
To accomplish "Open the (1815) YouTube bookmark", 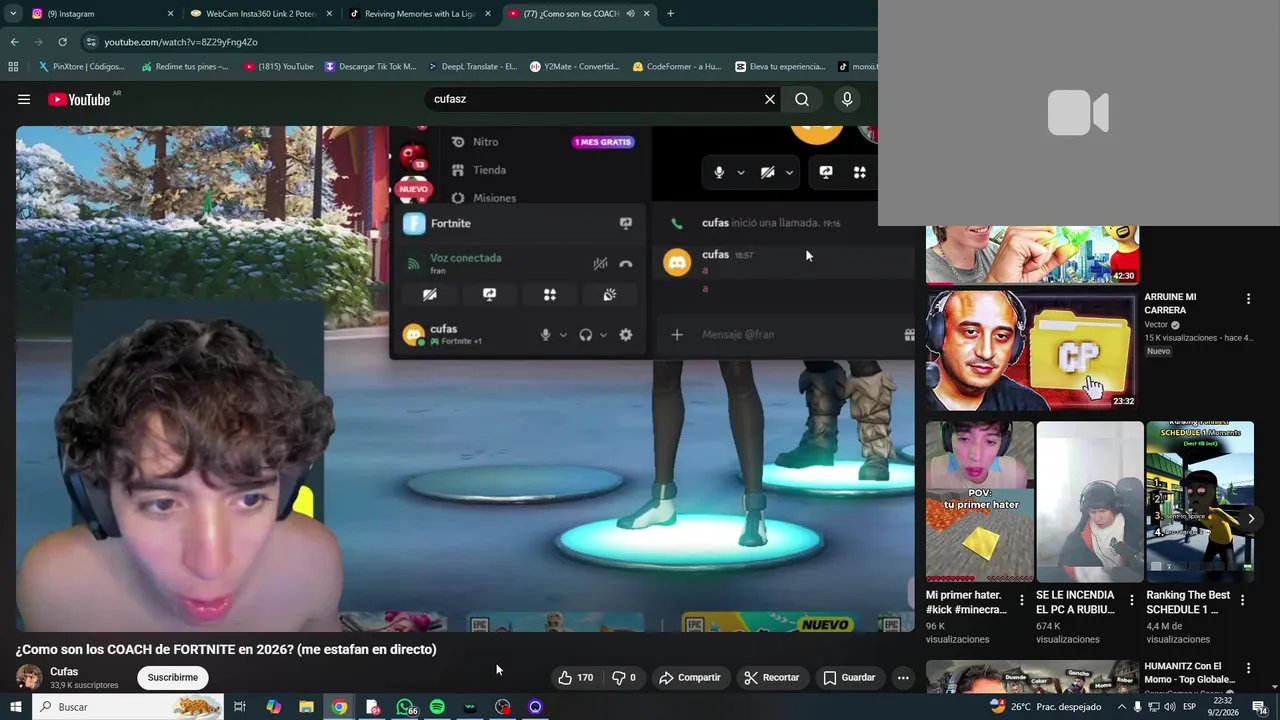I will click(279, 67).
